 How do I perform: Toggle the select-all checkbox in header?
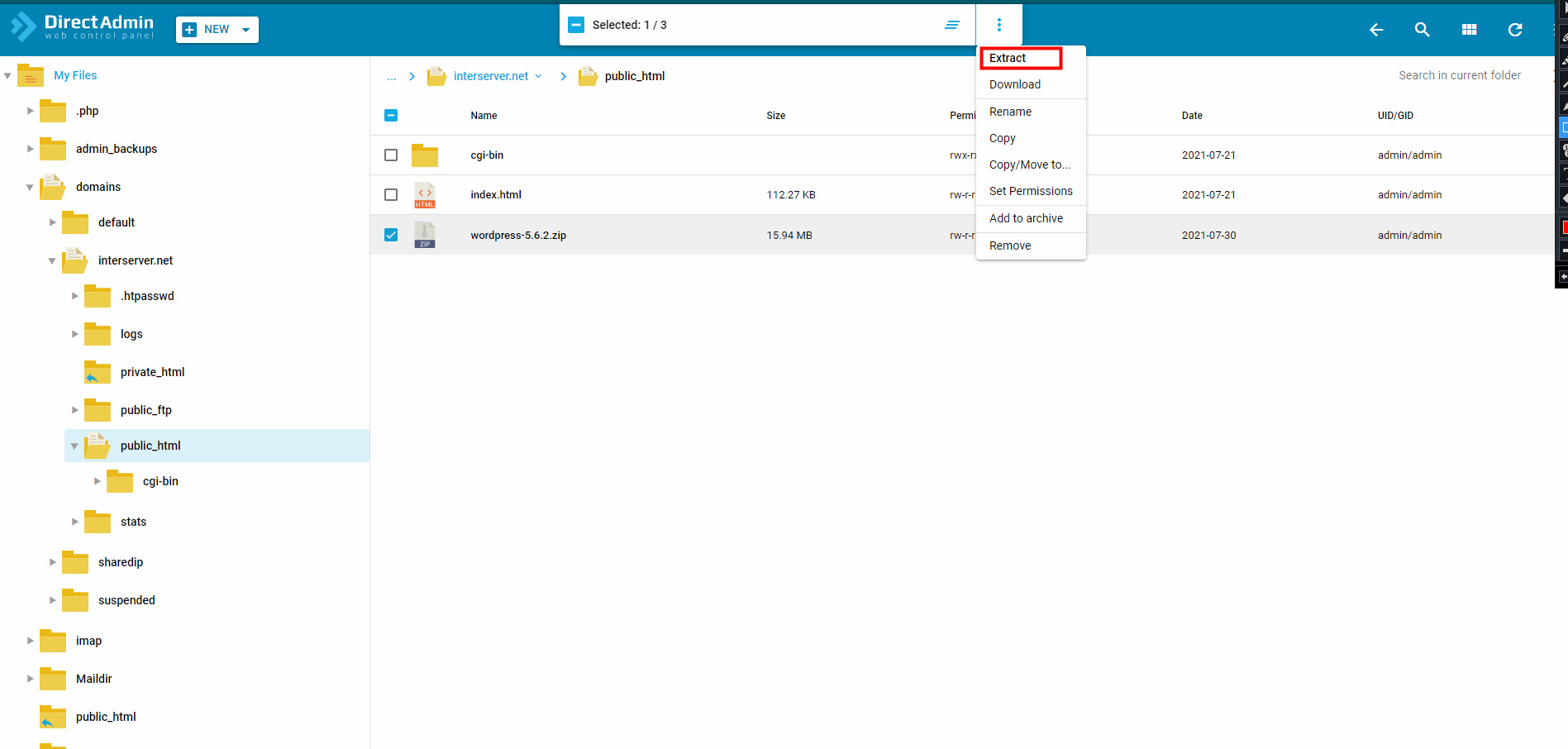[x=391, y=116]
